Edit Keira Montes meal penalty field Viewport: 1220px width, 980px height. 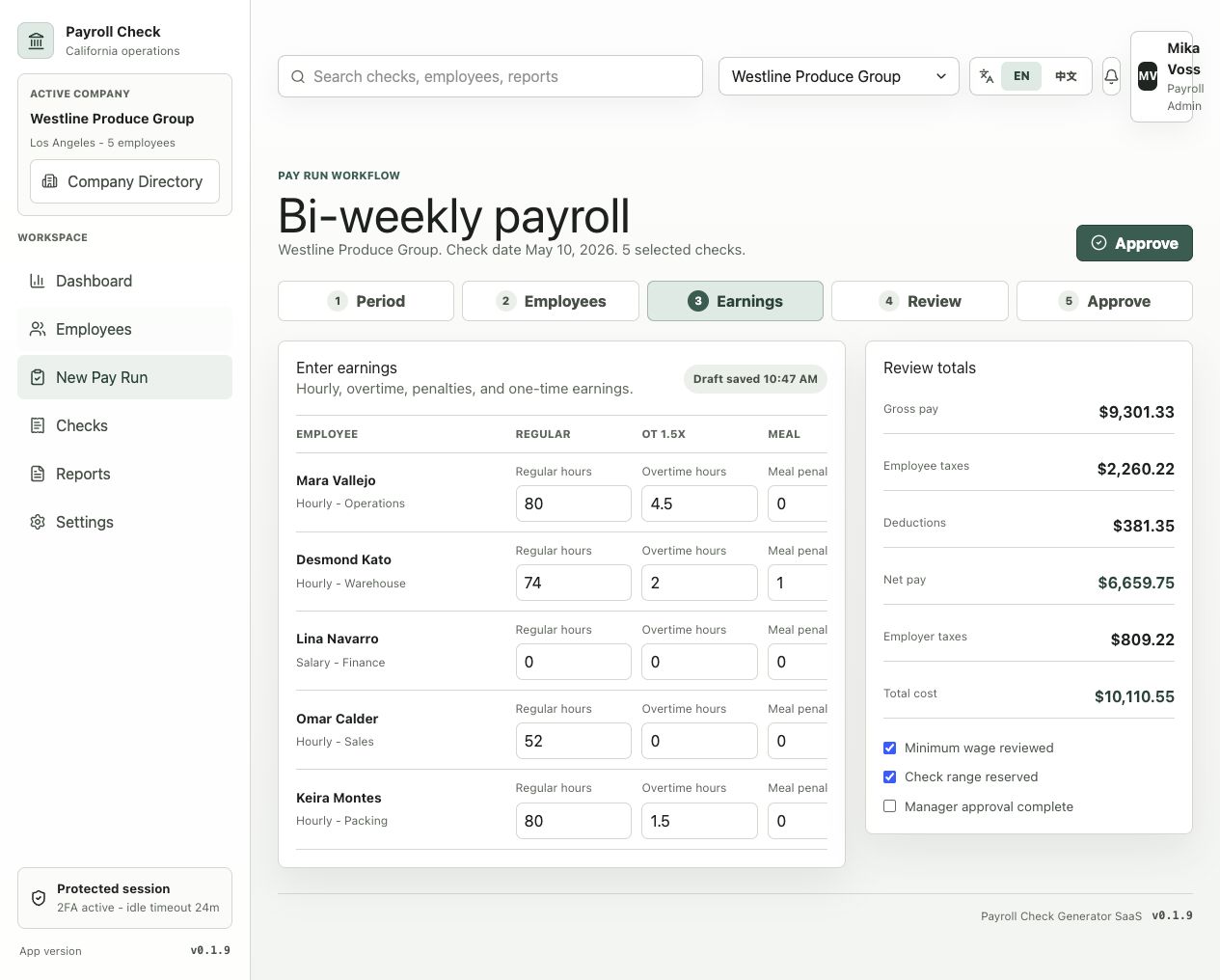point(798,821)
